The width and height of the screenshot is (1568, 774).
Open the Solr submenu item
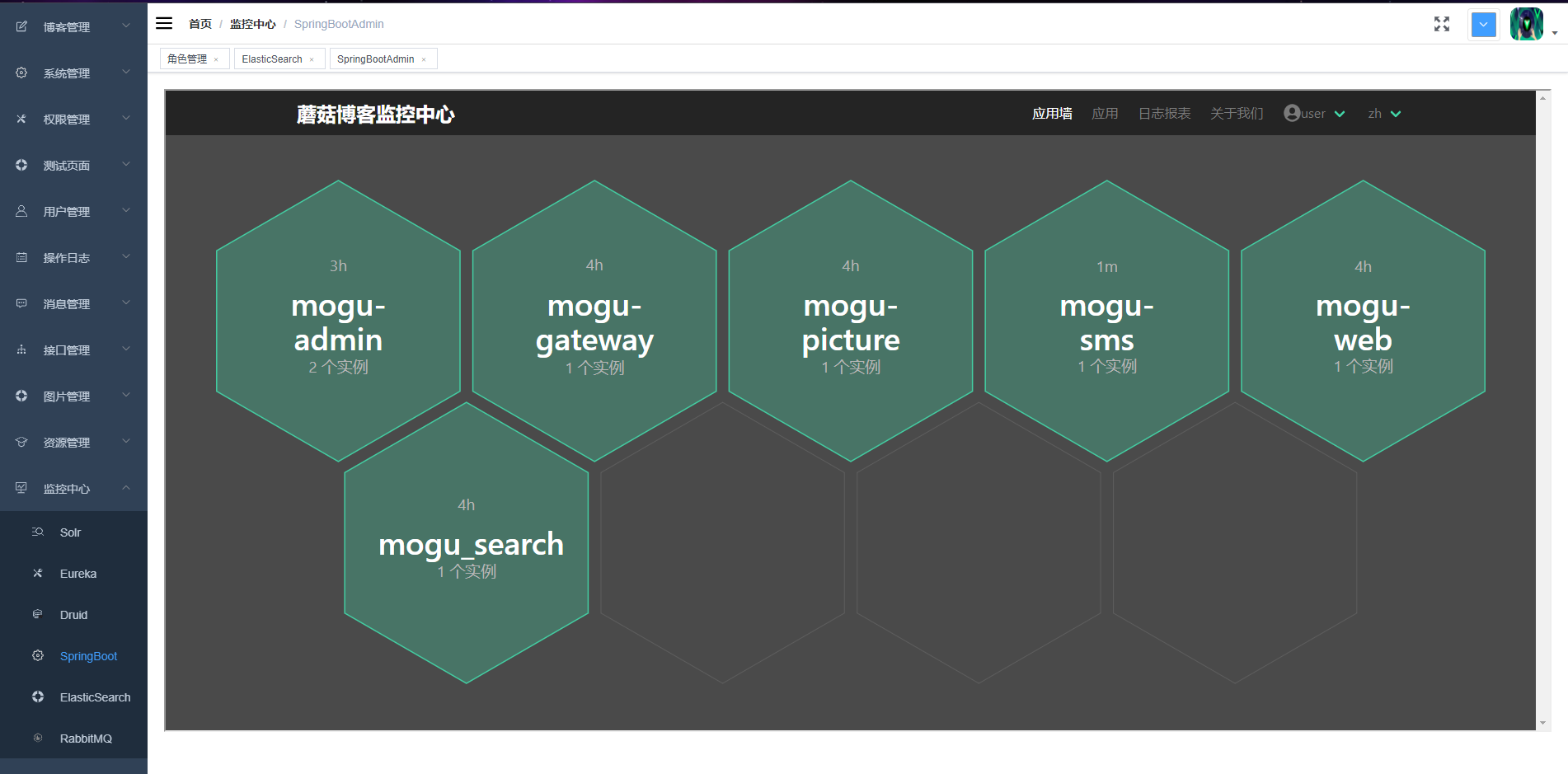(73, 532)
